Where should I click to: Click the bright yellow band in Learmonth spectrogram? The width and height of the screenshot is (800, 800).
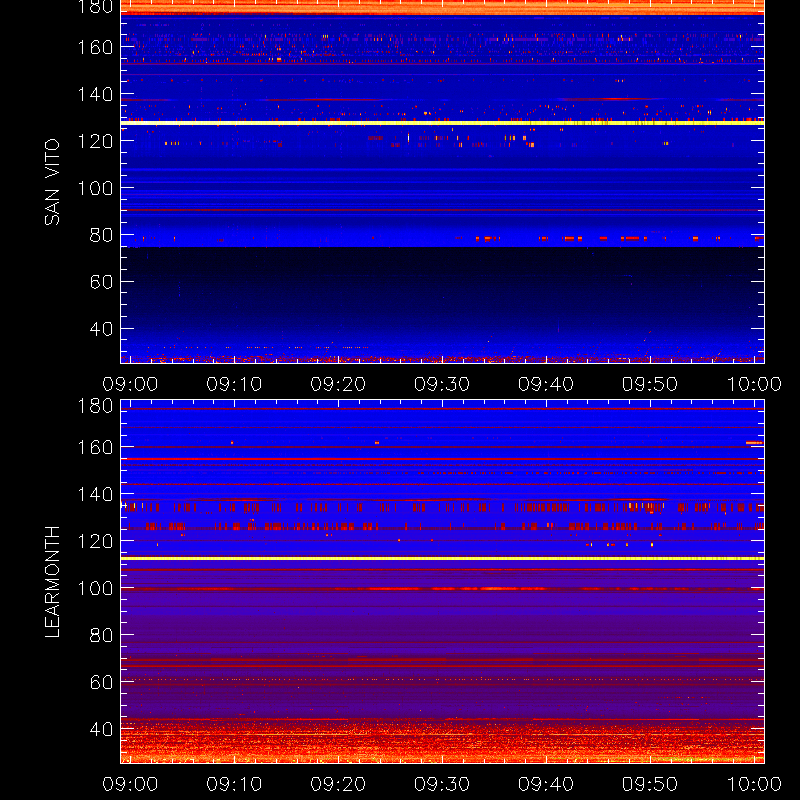[x=442, y=559]
